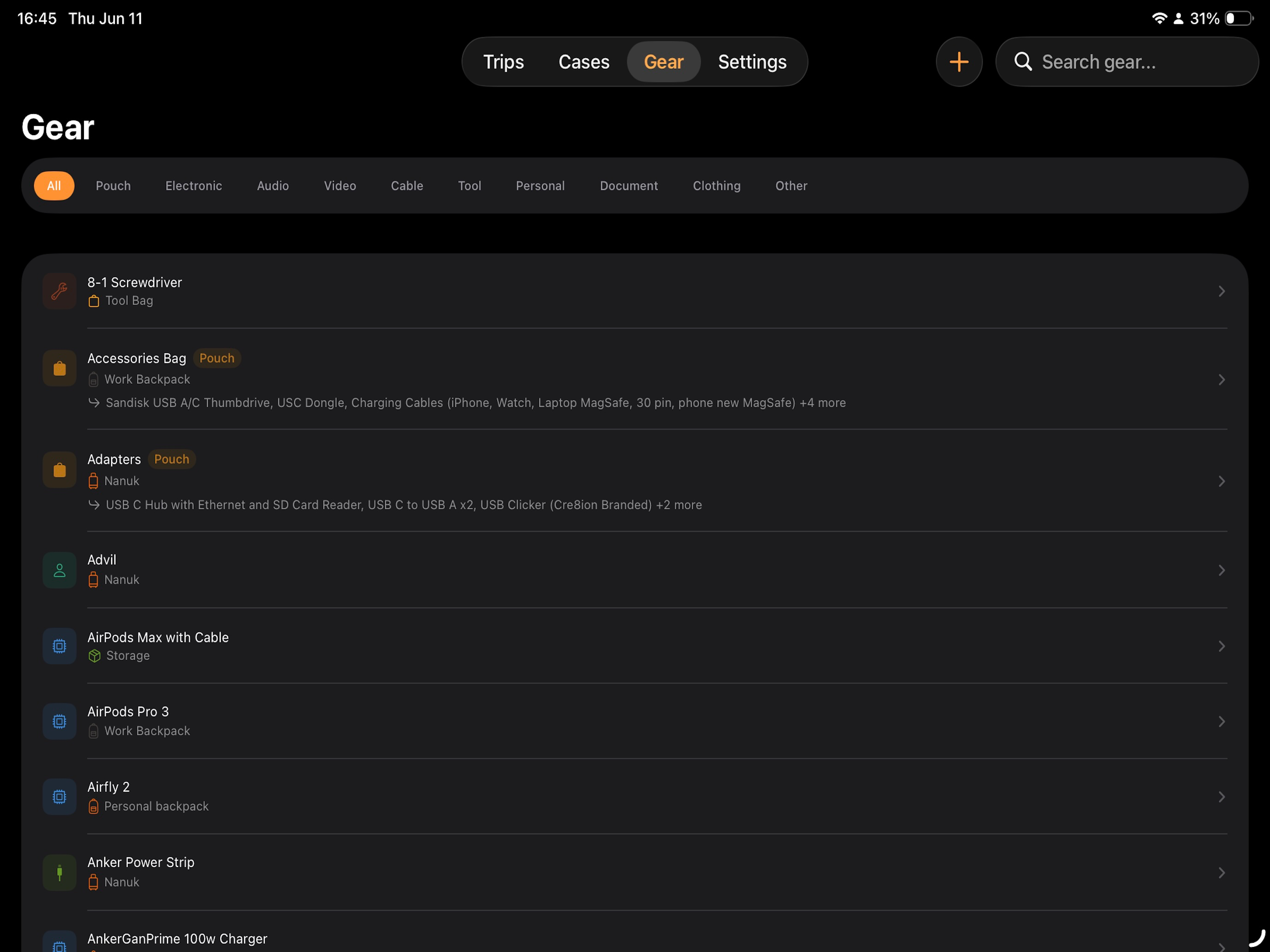Open Advil details via its chevron
This screenshot has height=952, width=1270.
tap(1222, 571)
